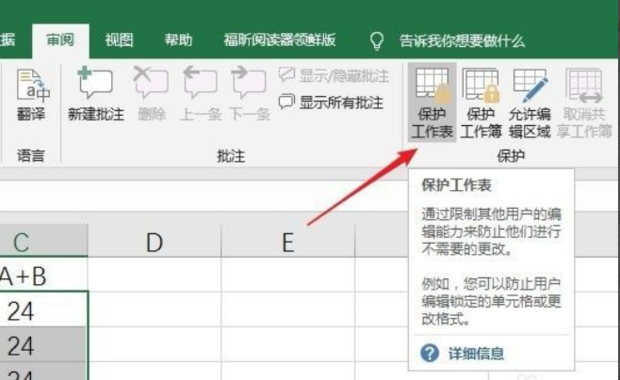Open 允许编辑区域 allow edit ranges
Viewport: 620px width, 380px height.
tap(529, 102)
